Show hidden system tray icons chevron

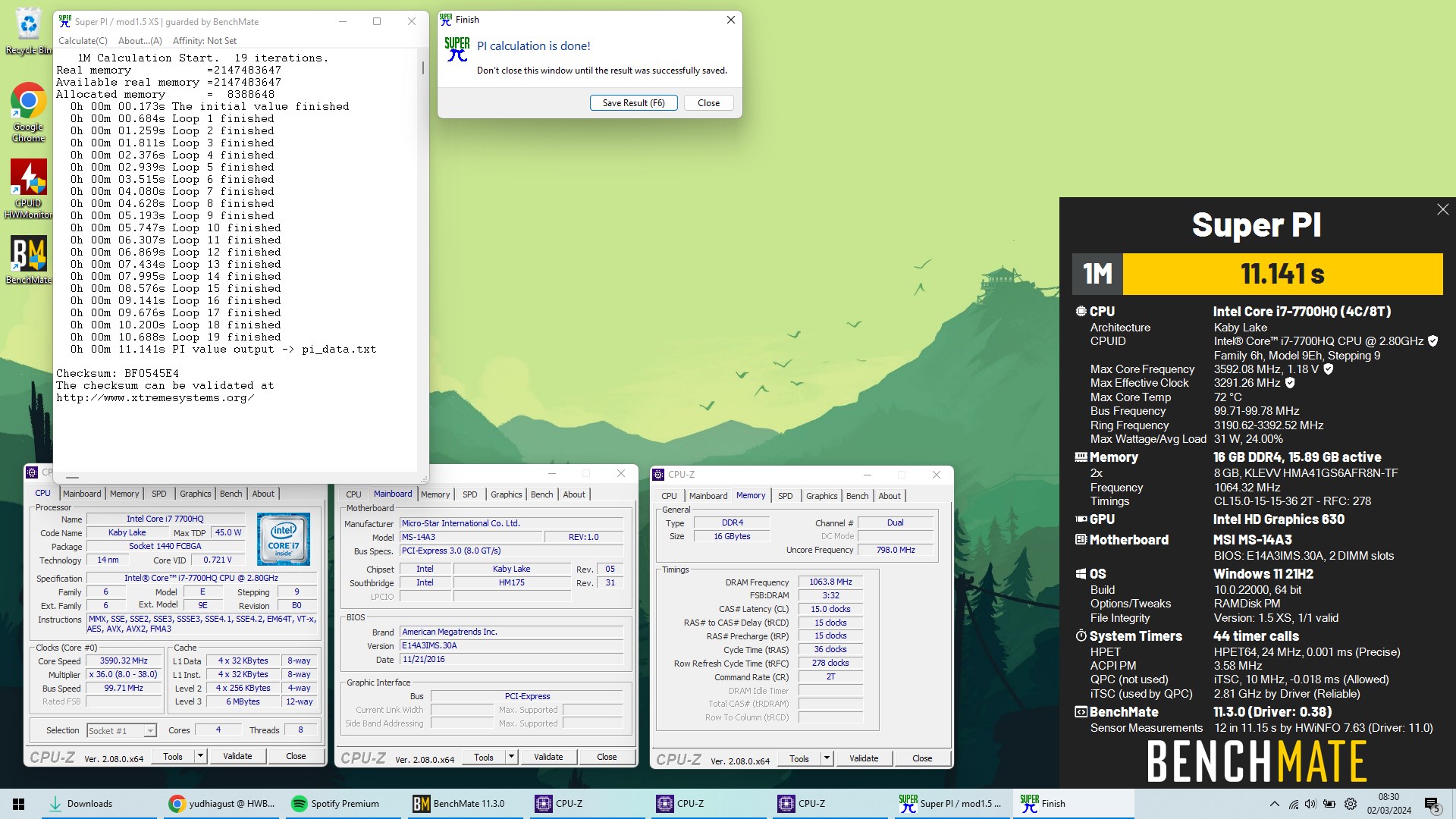tap(1274, 804)
